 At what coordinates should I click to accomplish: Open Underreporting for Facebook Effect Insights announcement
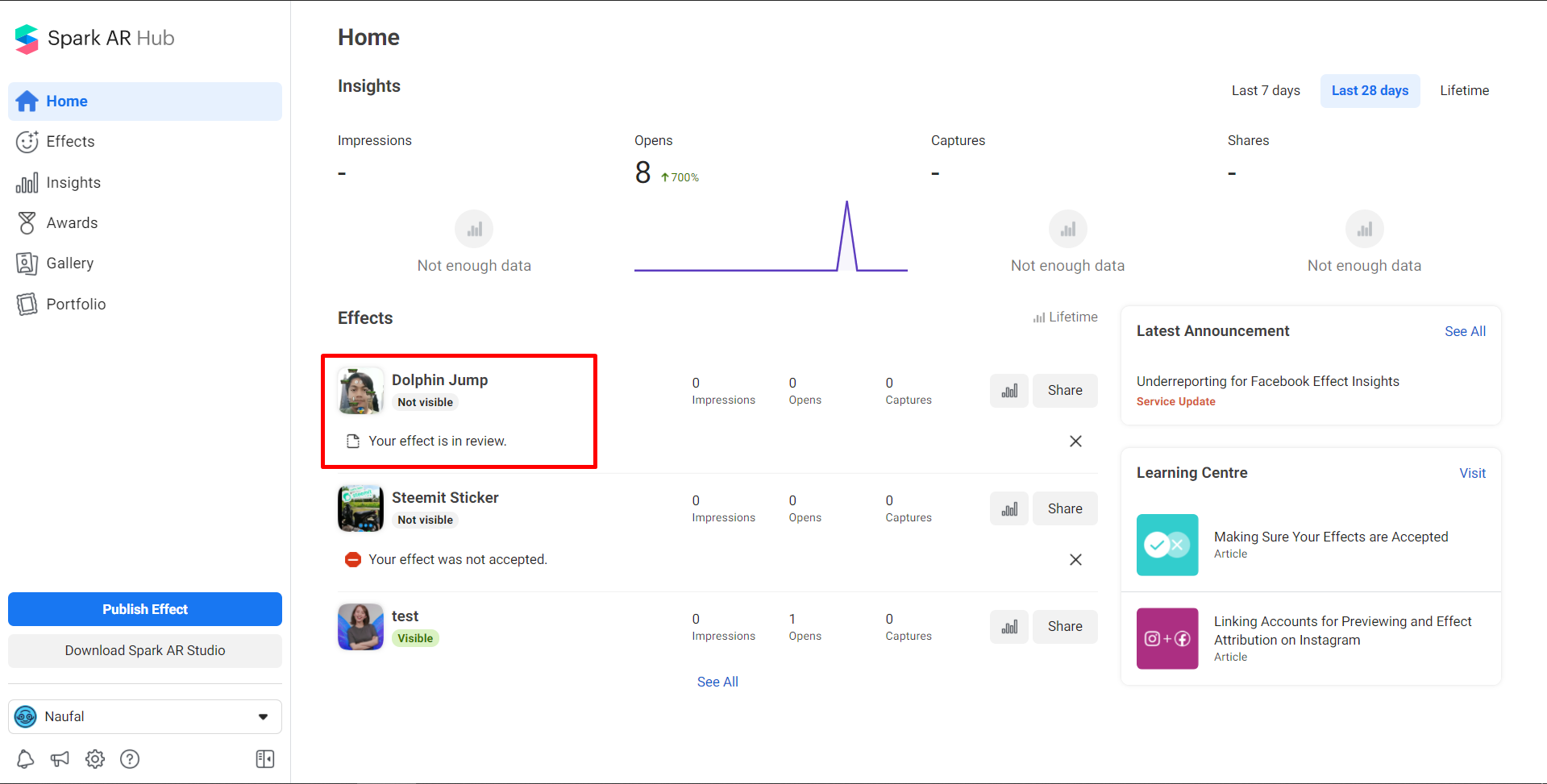pos(1267,382)
